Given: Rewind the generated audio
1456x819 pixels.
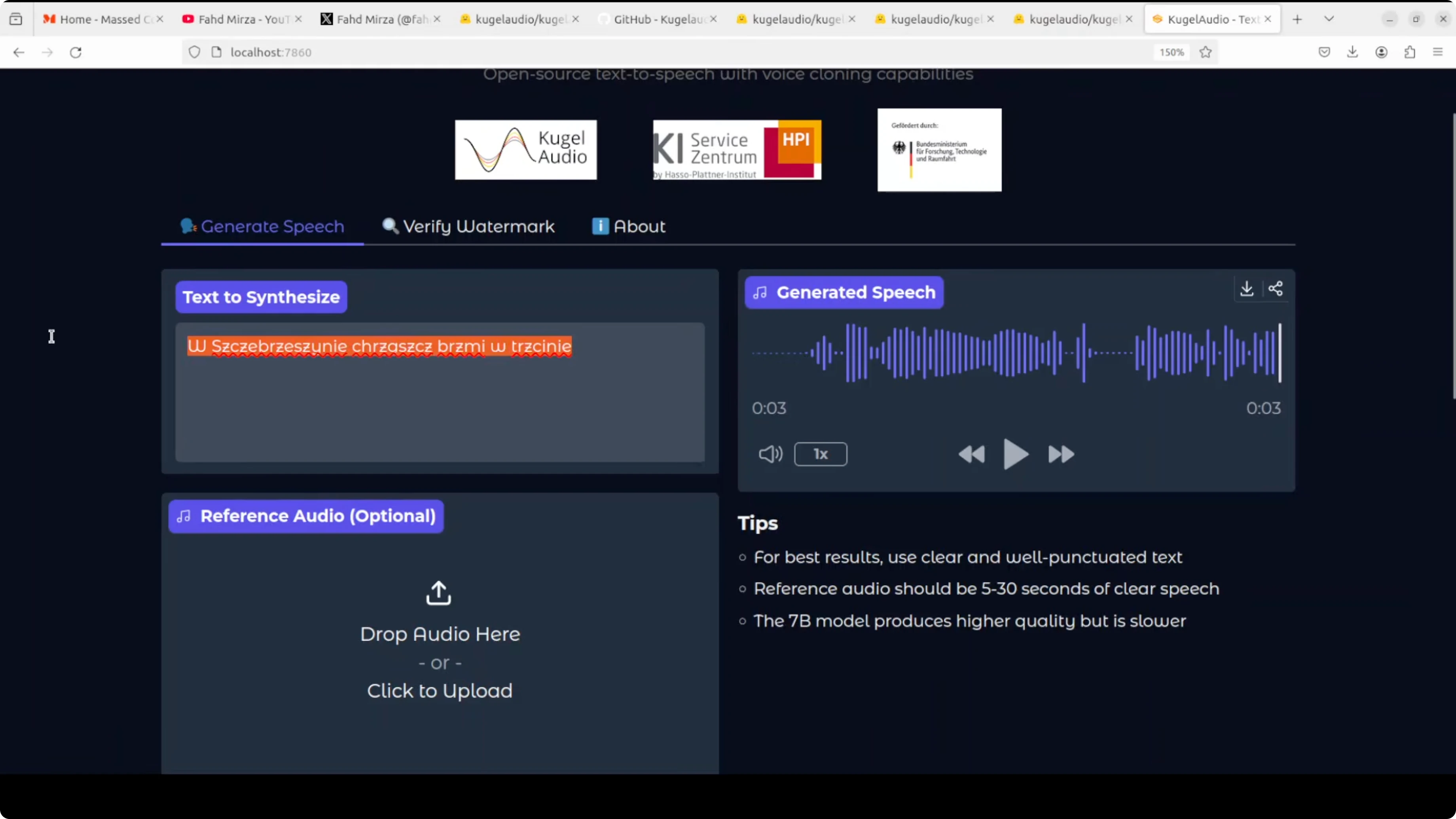Looking at the screenshot, I should point(972,454).
